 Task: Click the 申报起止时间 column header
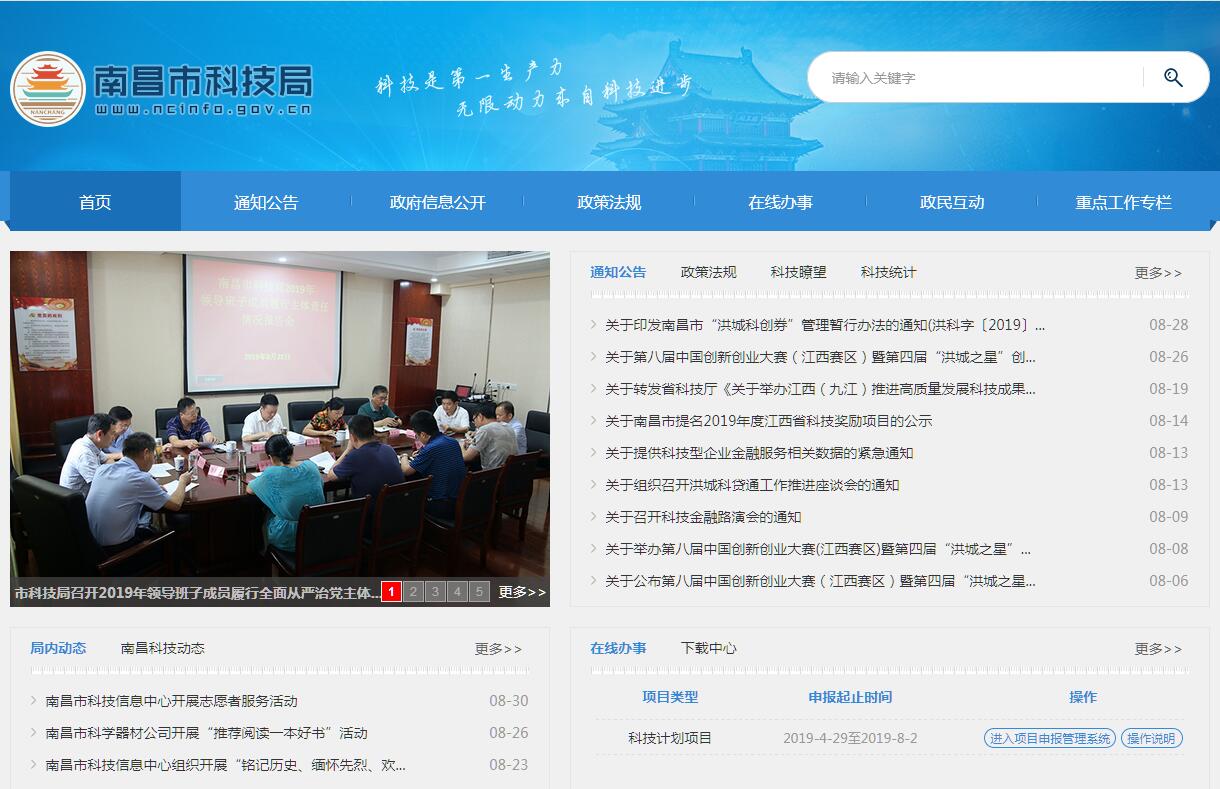click(x=850, y=697)
